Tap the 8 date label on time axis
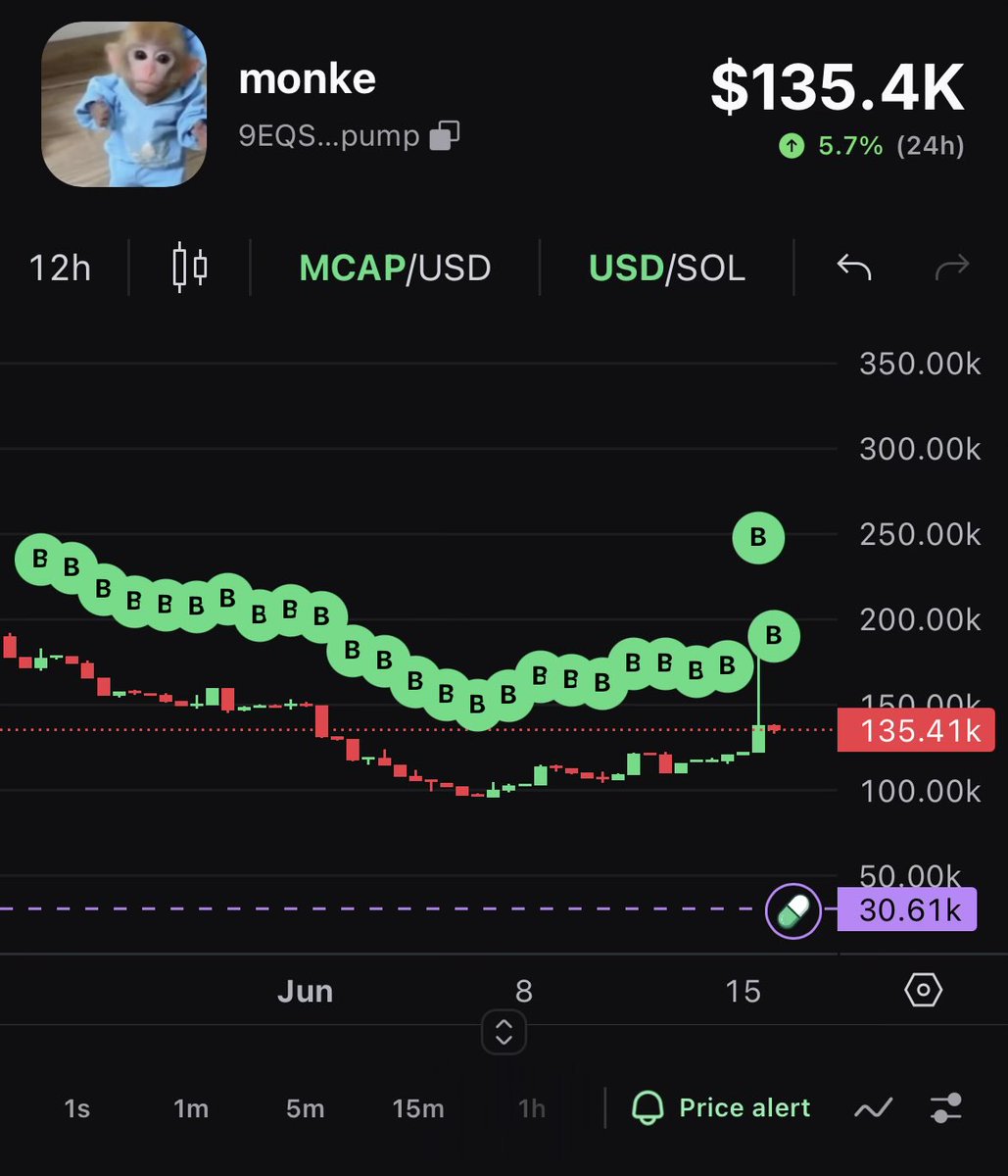The image size is (1008, 1176). [524, 991]
